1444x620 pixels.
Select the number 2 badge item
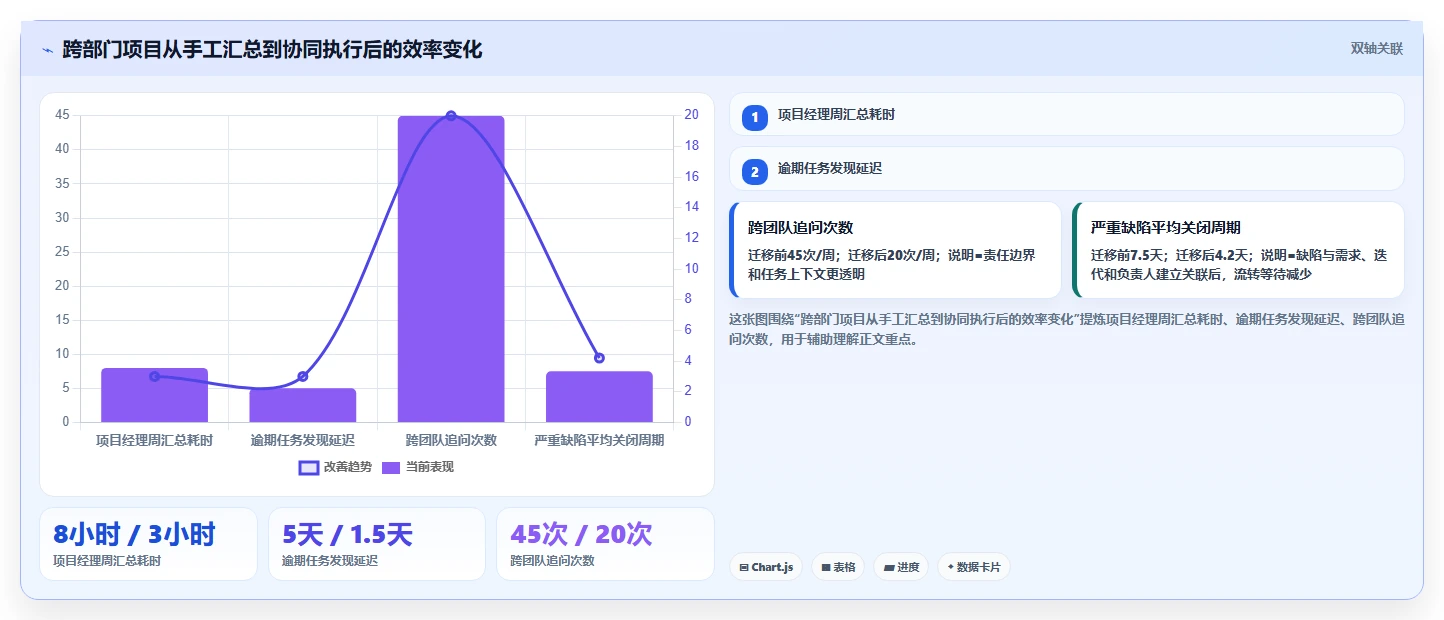click(x=755, y=172)
